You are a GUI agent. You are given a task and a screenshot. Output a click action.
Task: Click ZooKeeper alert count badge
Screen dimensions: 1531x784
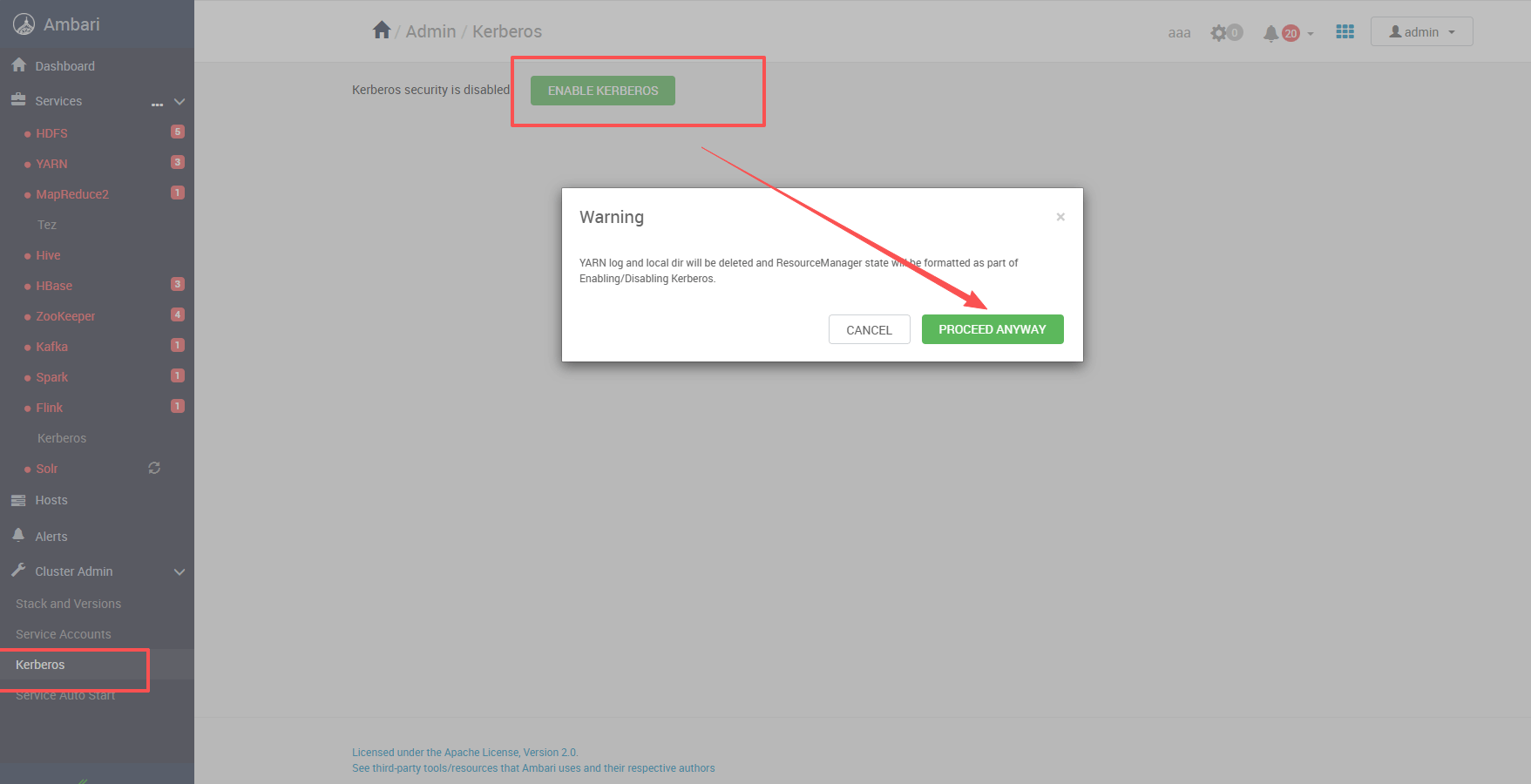point(178,315)
